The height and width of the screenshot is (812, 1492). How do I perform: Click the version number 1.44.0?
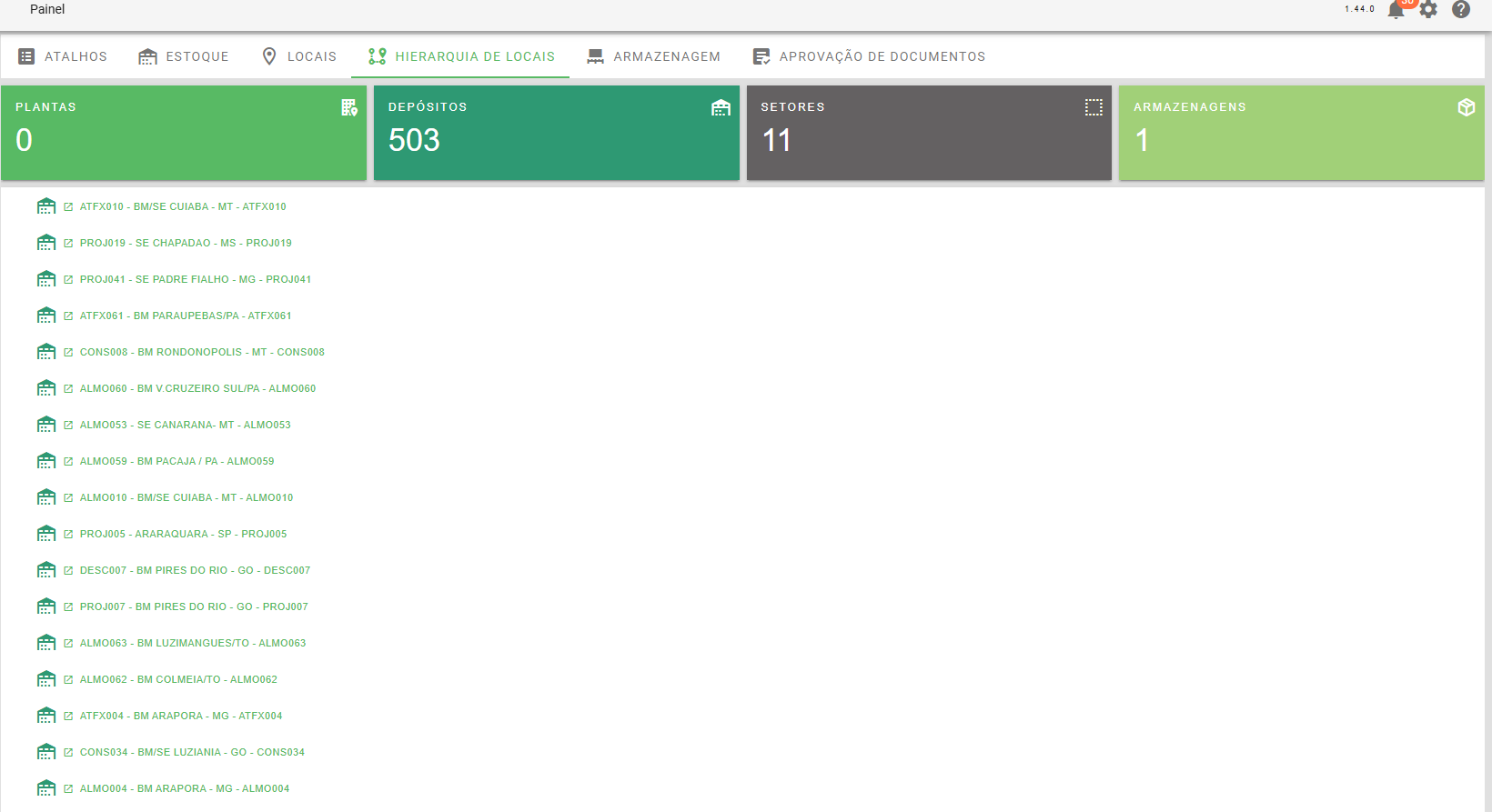point(1359,9)
